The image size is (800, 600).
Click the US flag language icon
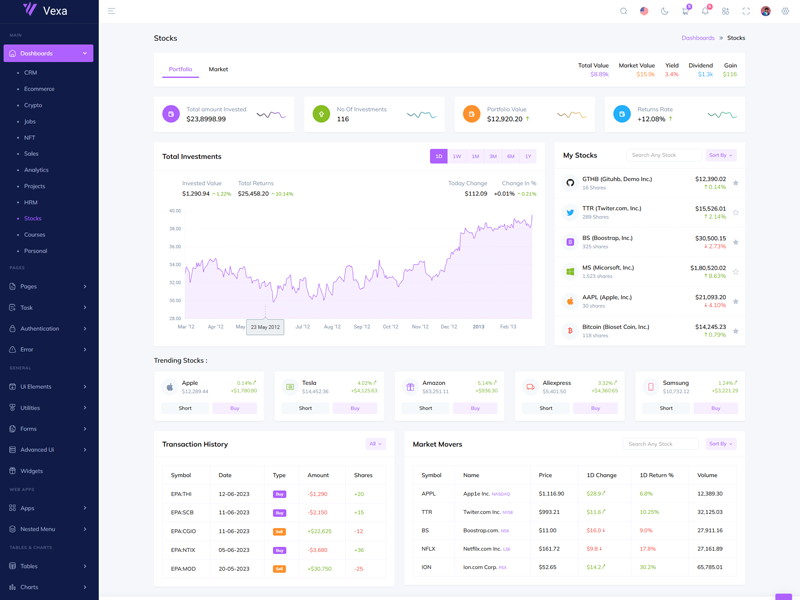coord(644,11)
